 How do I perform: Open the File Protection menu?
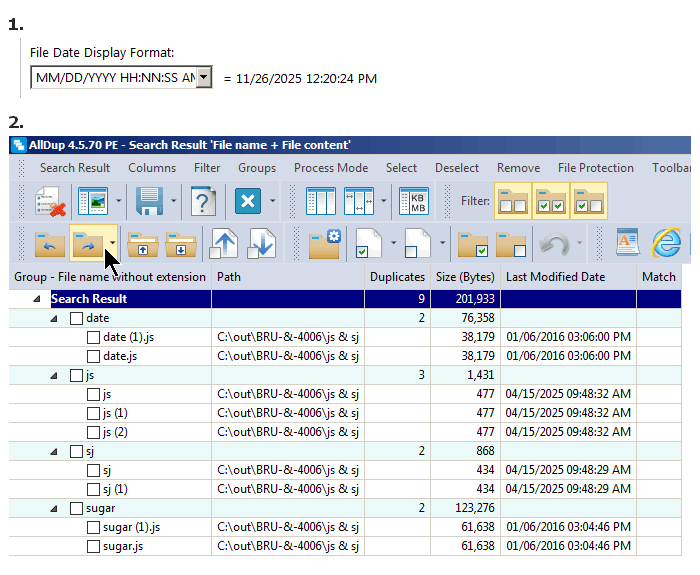[x=595, y=168]
